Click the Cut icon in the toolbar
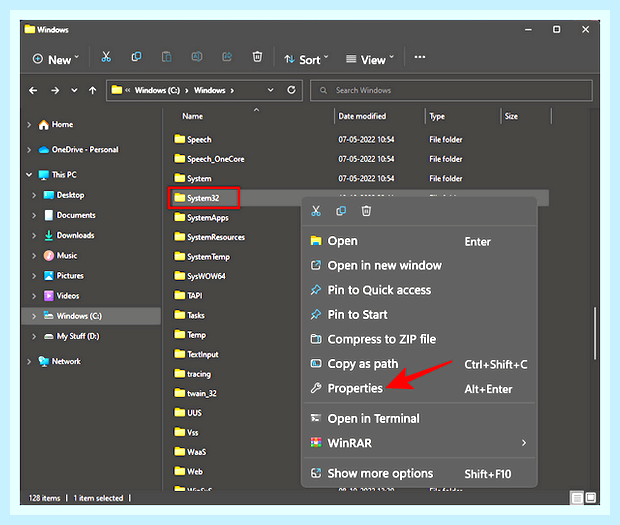 point(106,57)
